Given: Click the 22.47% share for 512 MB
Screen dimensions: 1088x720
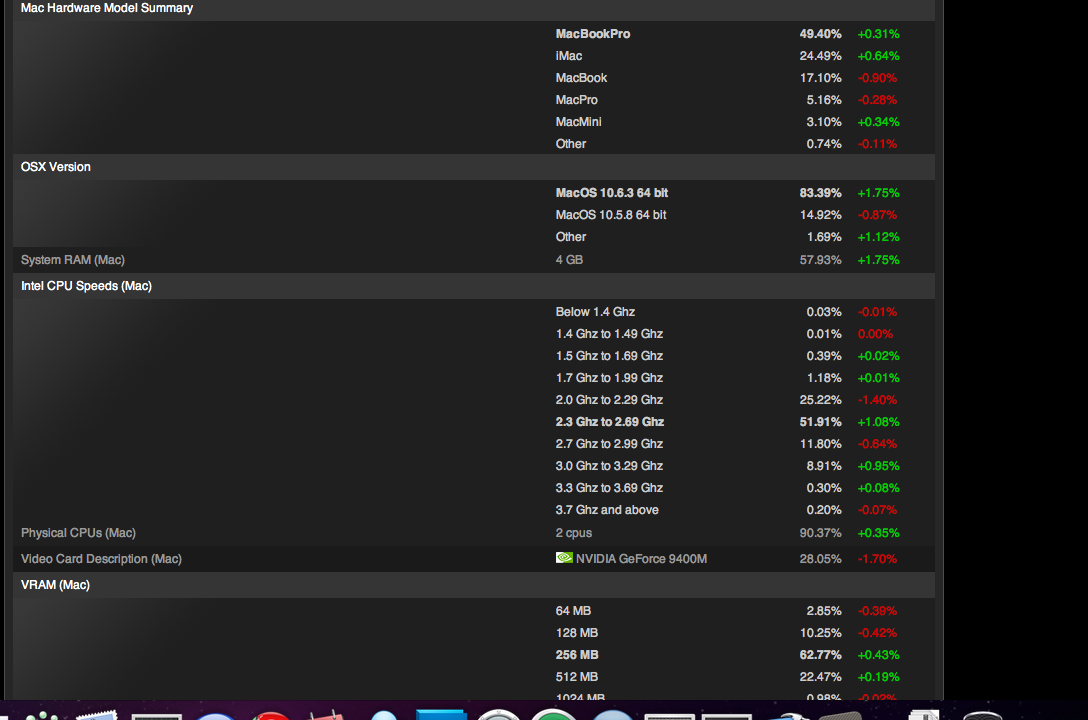Looking at the screenshot, I should pos(820,677).
